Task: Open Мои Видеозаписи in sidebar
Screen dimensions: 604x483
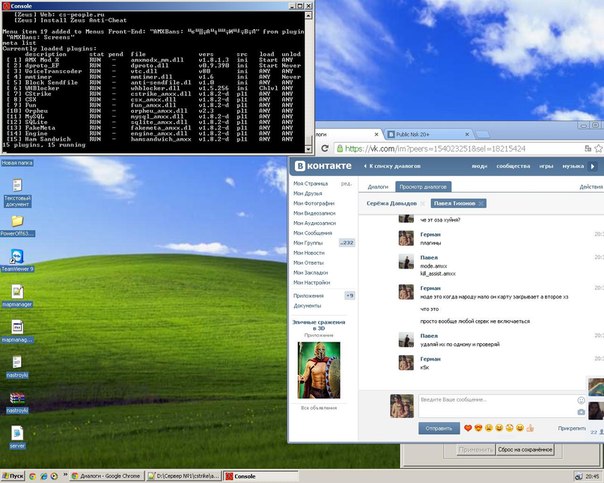Action: [x=314, y=213]
